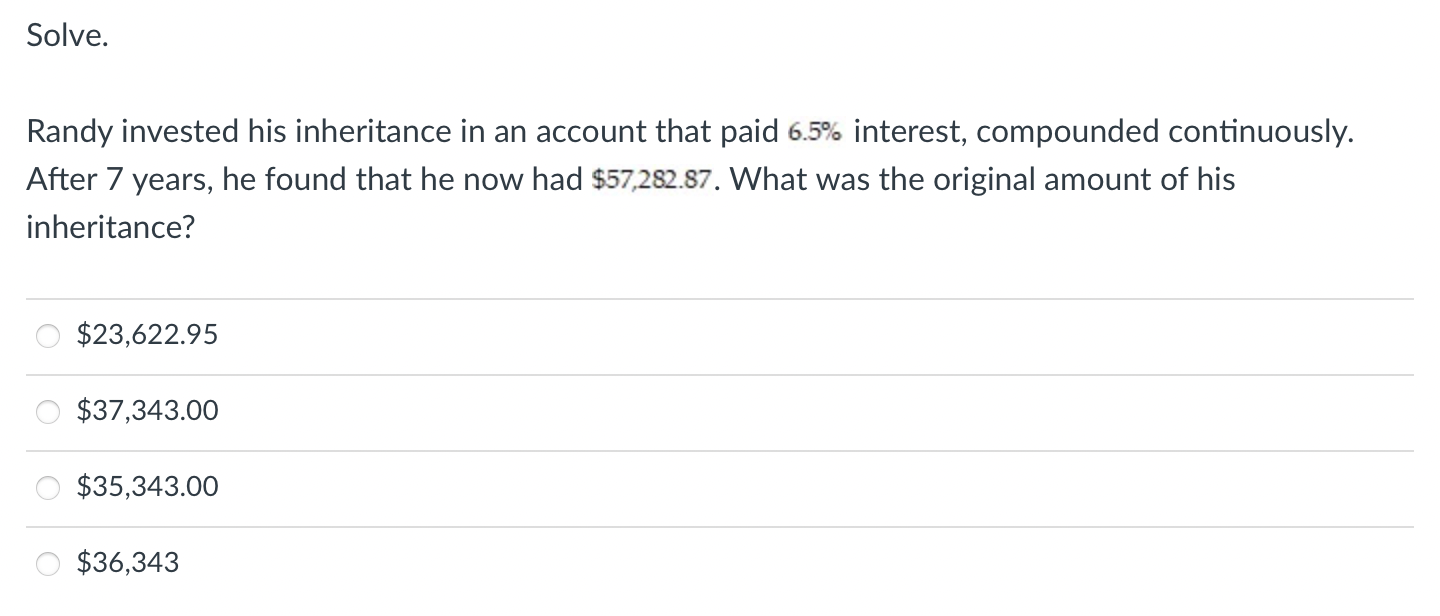The height and width of the screenshot is (616, 1440).
Task: Mark the $35,343.00 radio button
Action: tap(49, 488)
